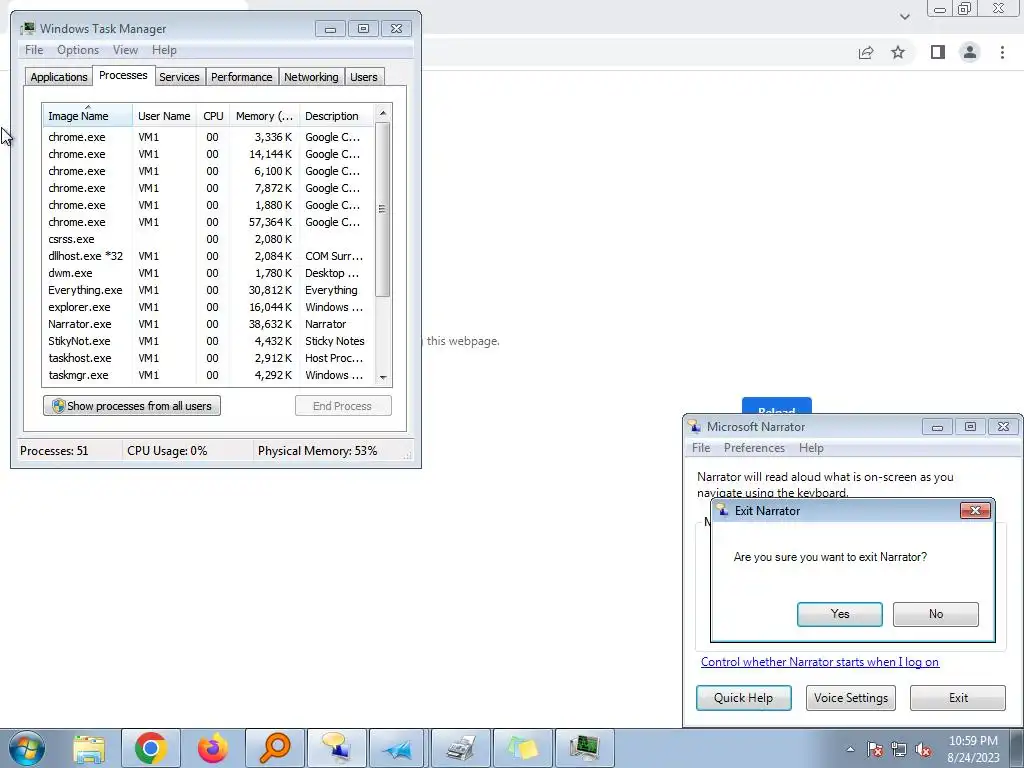Viewport: 1024px width, 768px height.
Task: Launch Firefox from the taskbar
Action: [x=213, y=748]
